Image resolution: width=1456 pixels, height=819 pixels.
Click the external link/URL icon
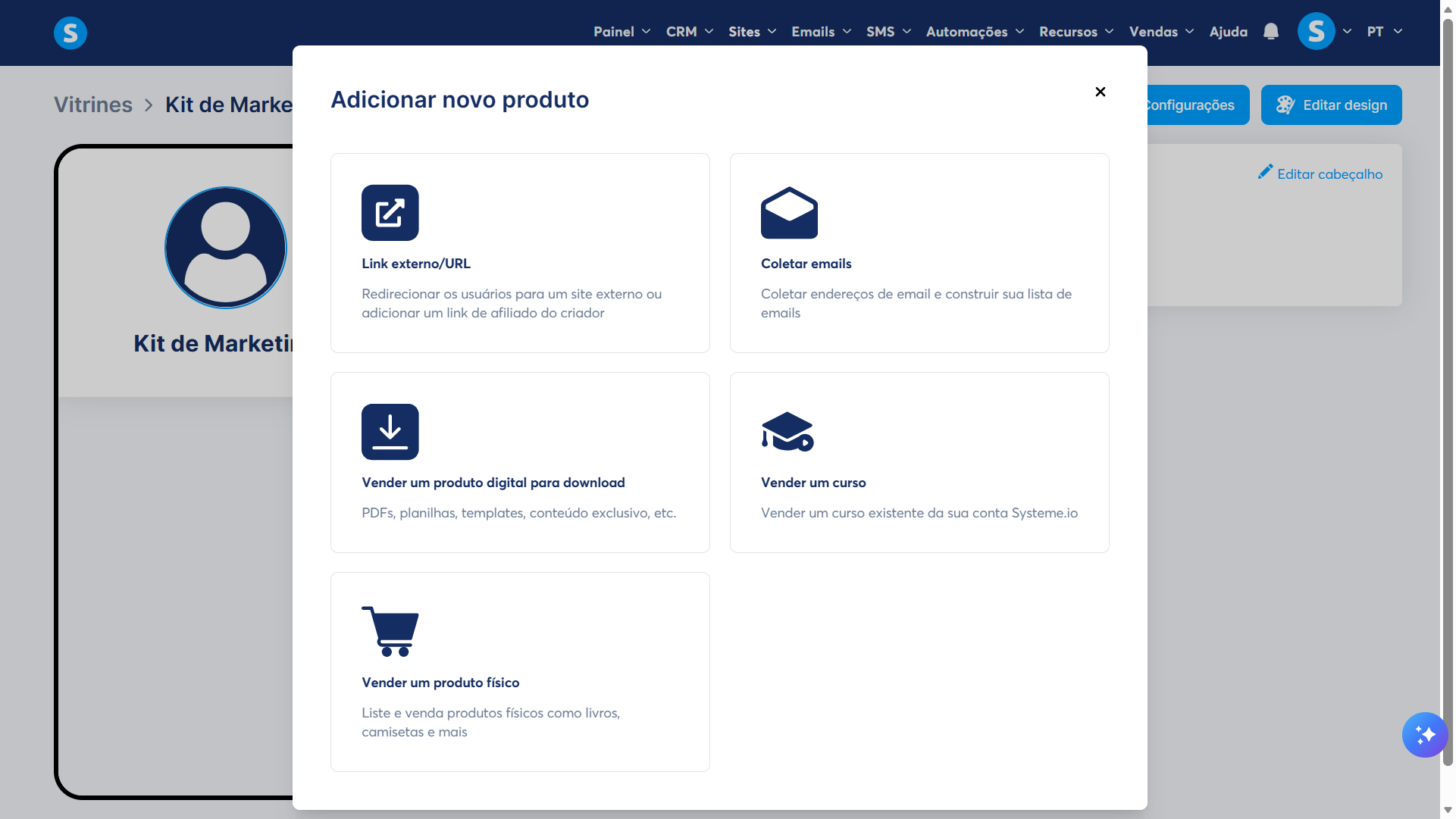tap(390, 213)
